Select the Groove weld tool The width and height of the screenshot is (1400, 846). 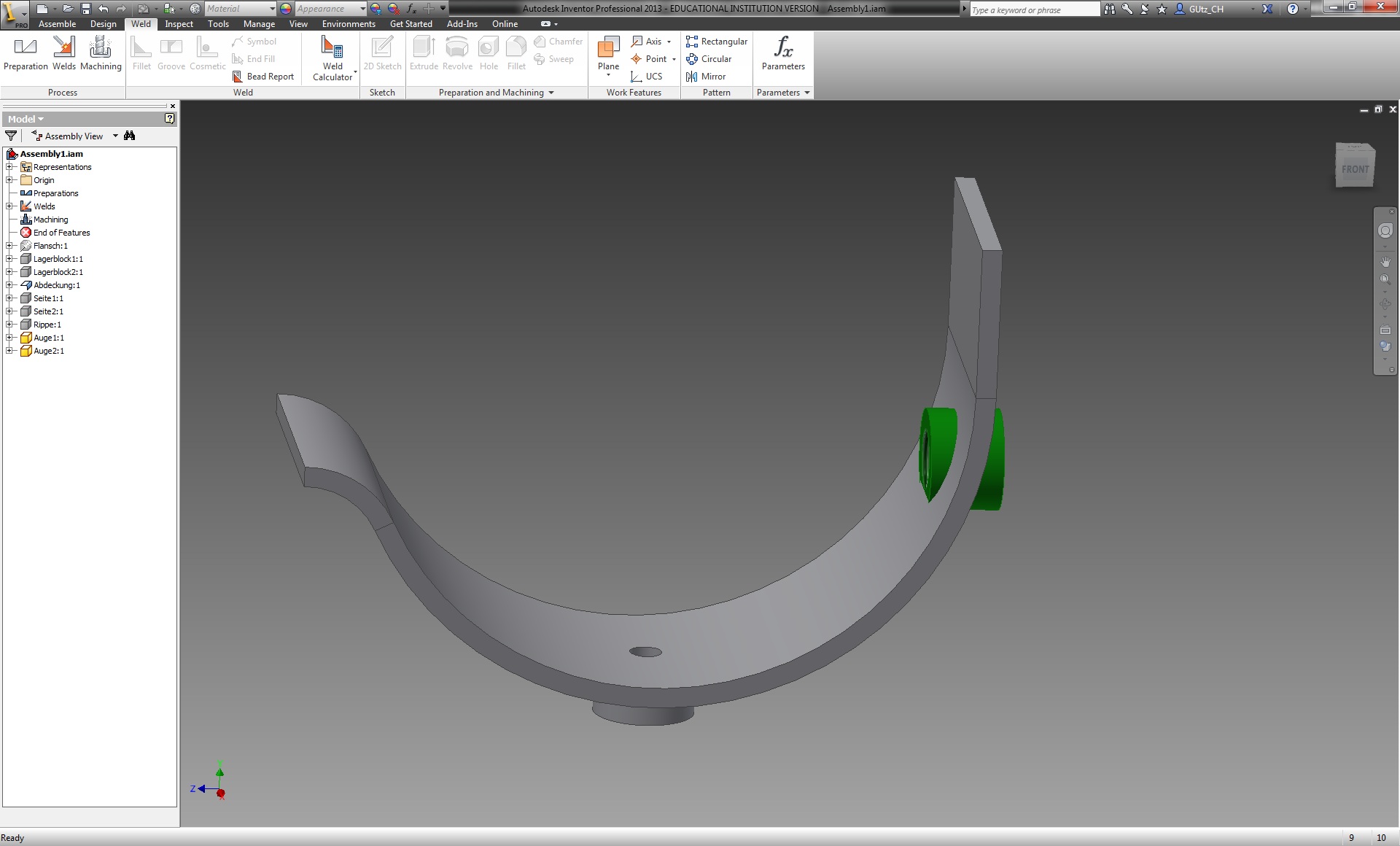(171, 55)
